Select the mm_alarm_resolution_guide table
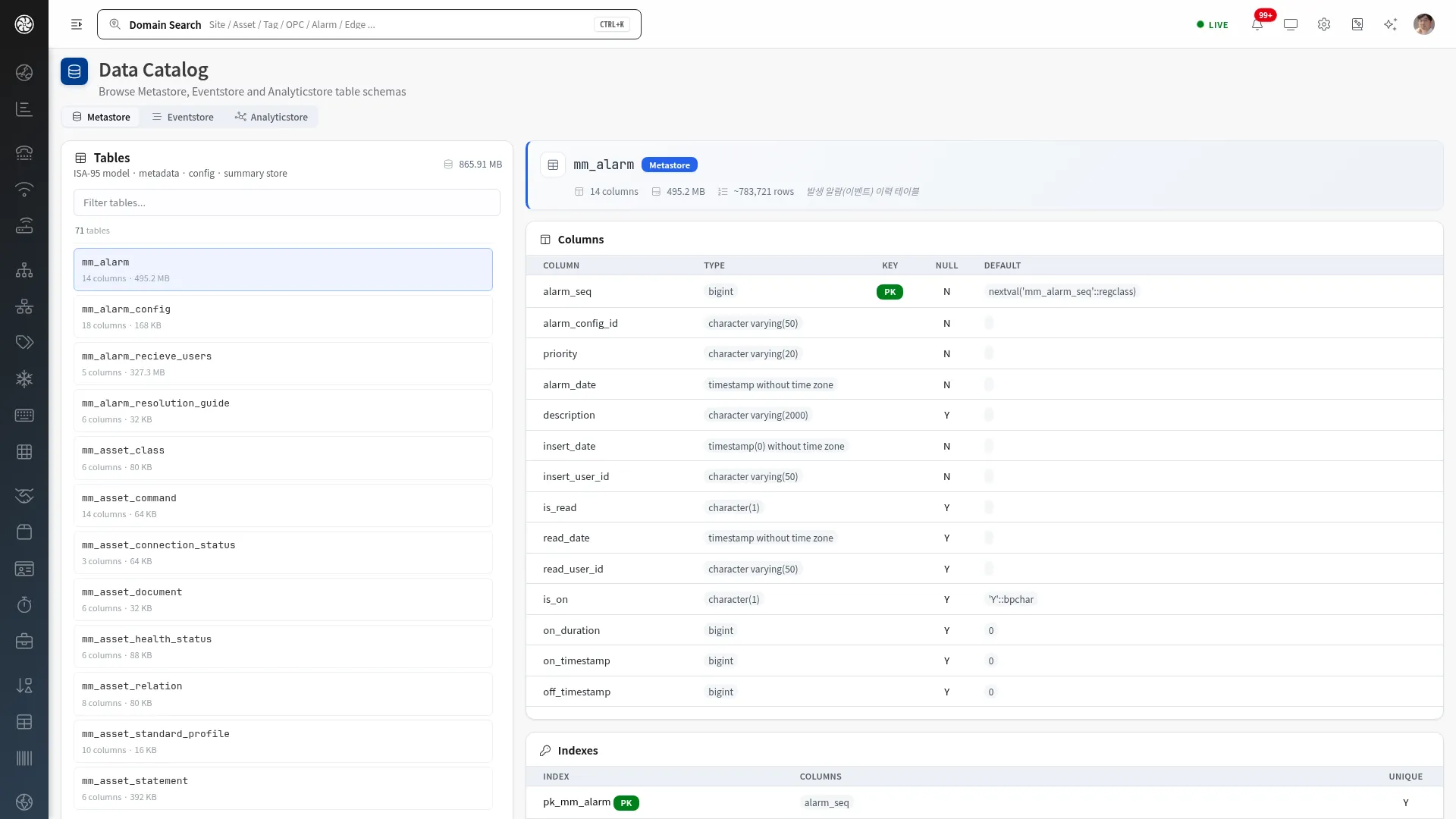The width and height of the screenshot is (1456, 819). [x=283, y=410]
